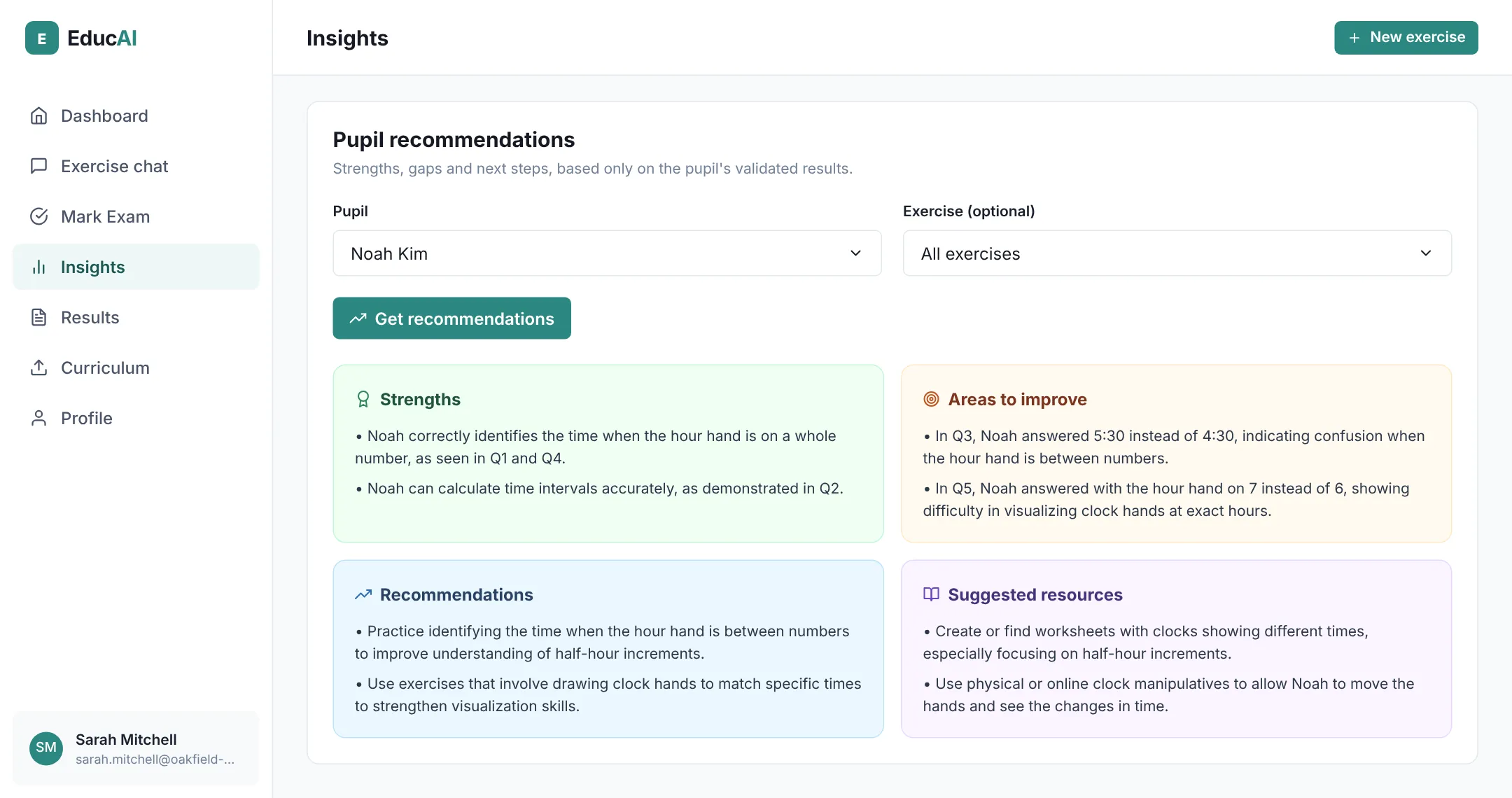Click the Strengths award ribbon icon

pos(363,399)
